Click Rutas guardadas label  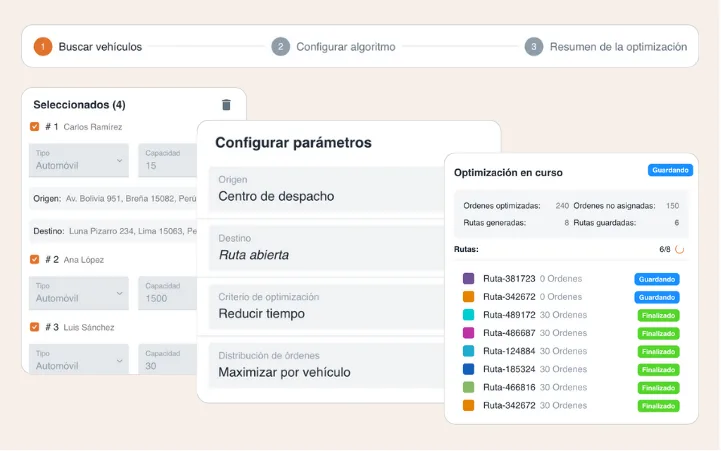point(605,223)
